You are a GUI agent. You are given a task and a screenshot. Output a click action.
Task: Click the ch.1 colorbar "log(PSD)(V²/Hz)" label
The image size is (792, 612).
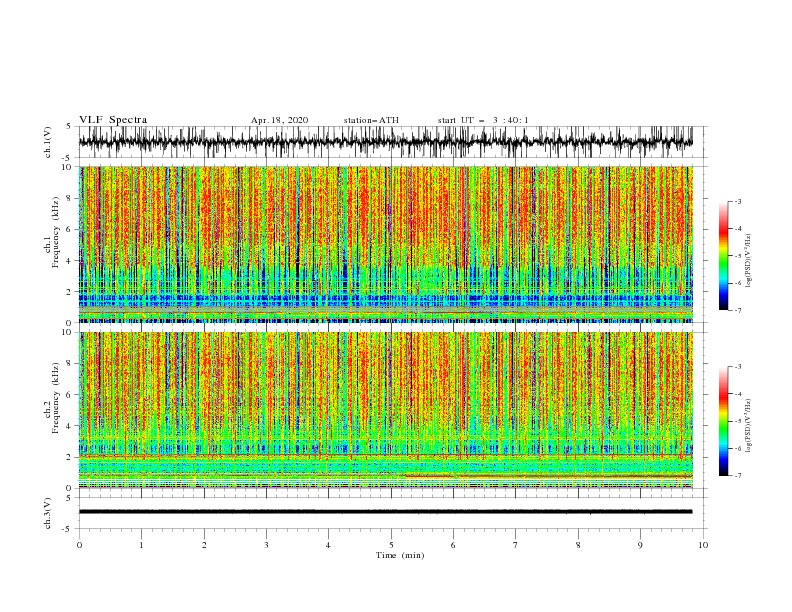click(x=749, y=261)
